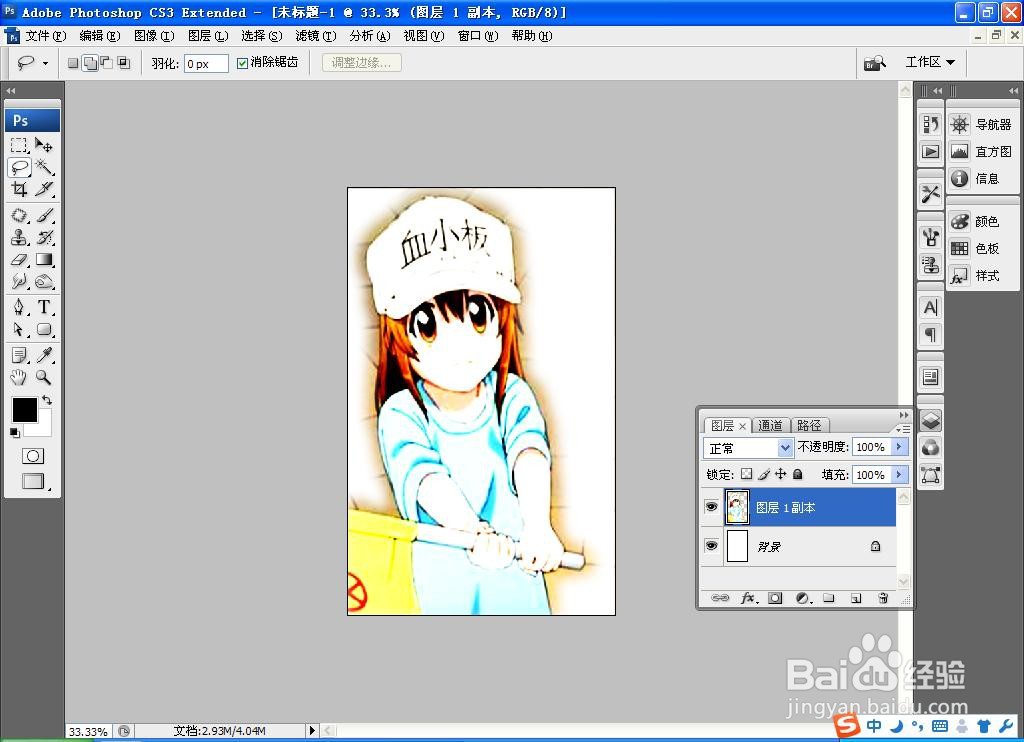Select the Brush tool
Screen dimensions: 1024x742
click(44, 215)
